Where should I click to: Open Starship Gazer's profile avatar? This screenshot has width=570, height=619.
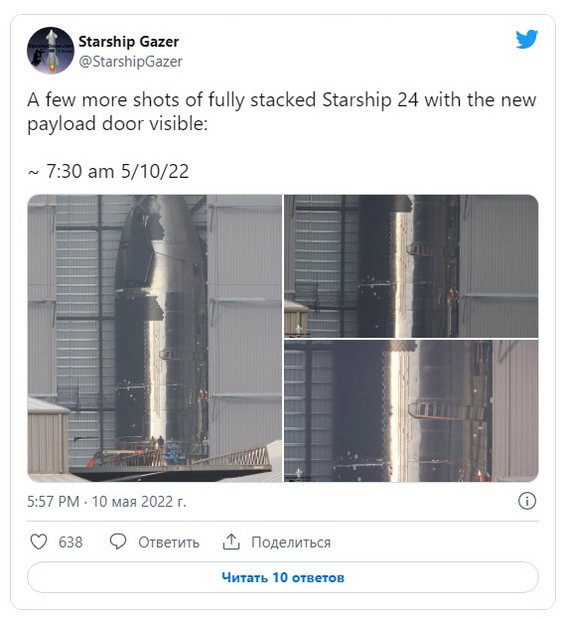(51, 51)
